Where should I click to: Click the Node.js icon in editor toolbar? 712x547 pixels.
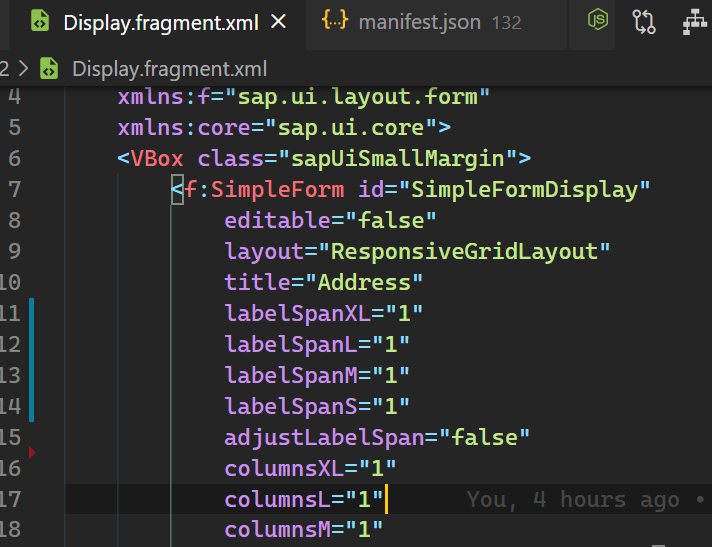(598, 20)
